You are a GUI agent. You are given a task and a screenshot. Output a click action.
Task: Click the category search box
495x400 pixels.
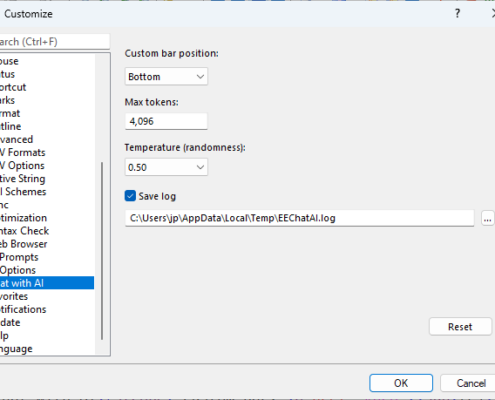click(x=53, y=42)
